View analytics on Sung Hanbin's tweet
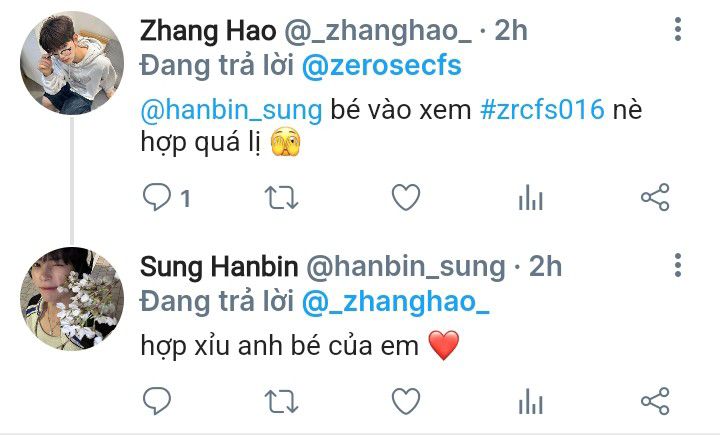 (531, 401)
